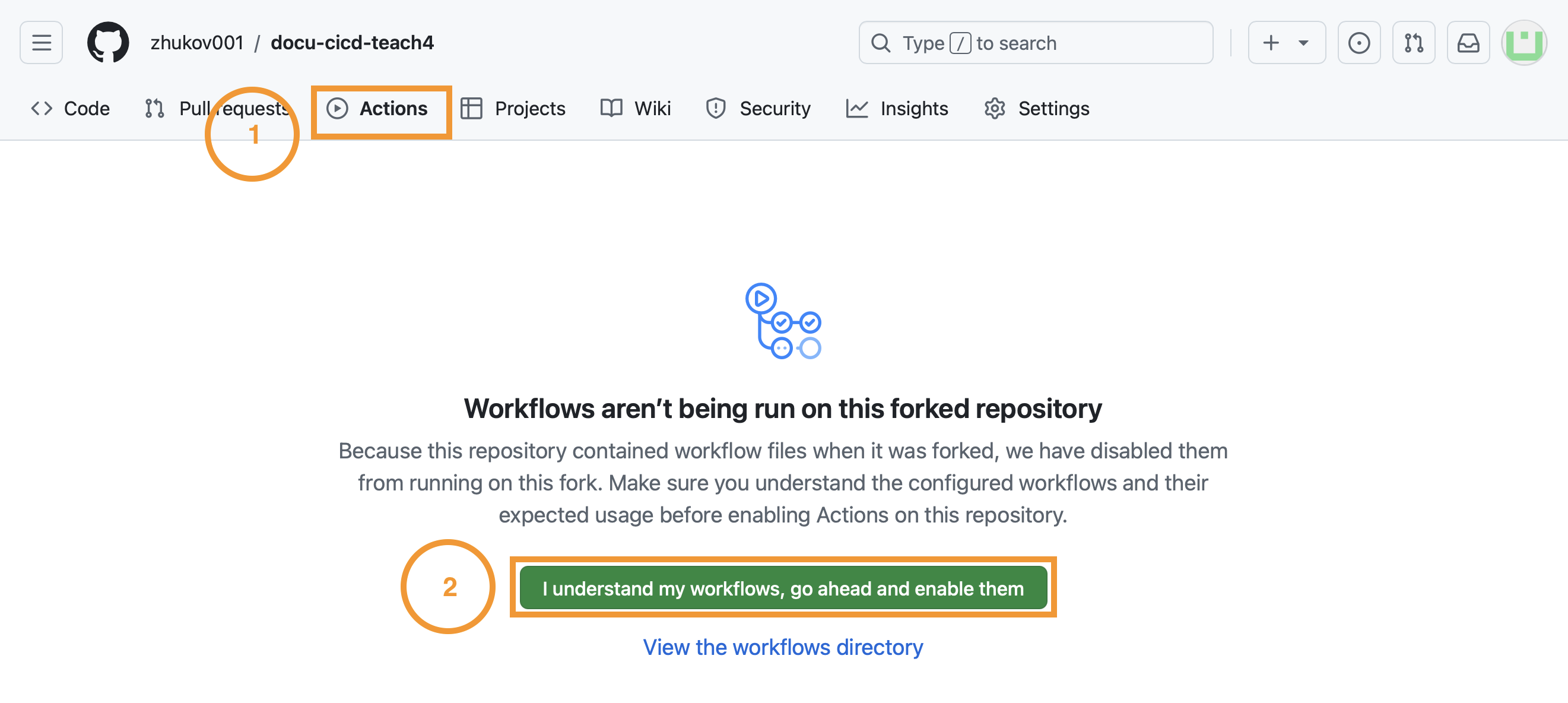Follow View the workflows directory link
Image resolution: width=1568 pixels, height=703 pixels.
tap(783, 647)
